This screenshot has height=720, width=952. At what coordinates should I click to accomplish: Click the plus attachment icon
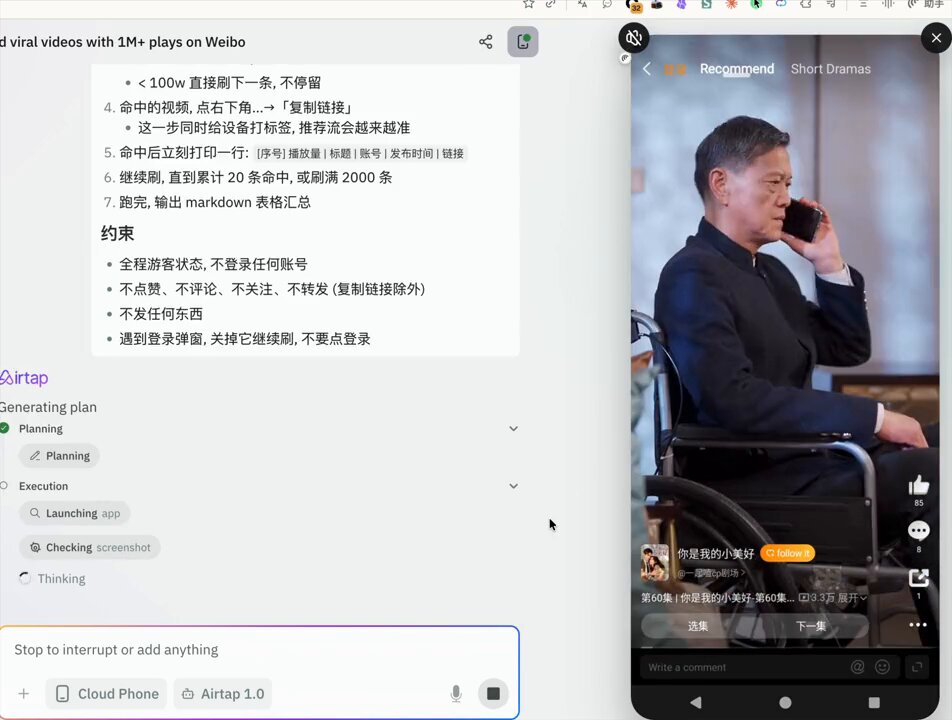pos(24,694)
